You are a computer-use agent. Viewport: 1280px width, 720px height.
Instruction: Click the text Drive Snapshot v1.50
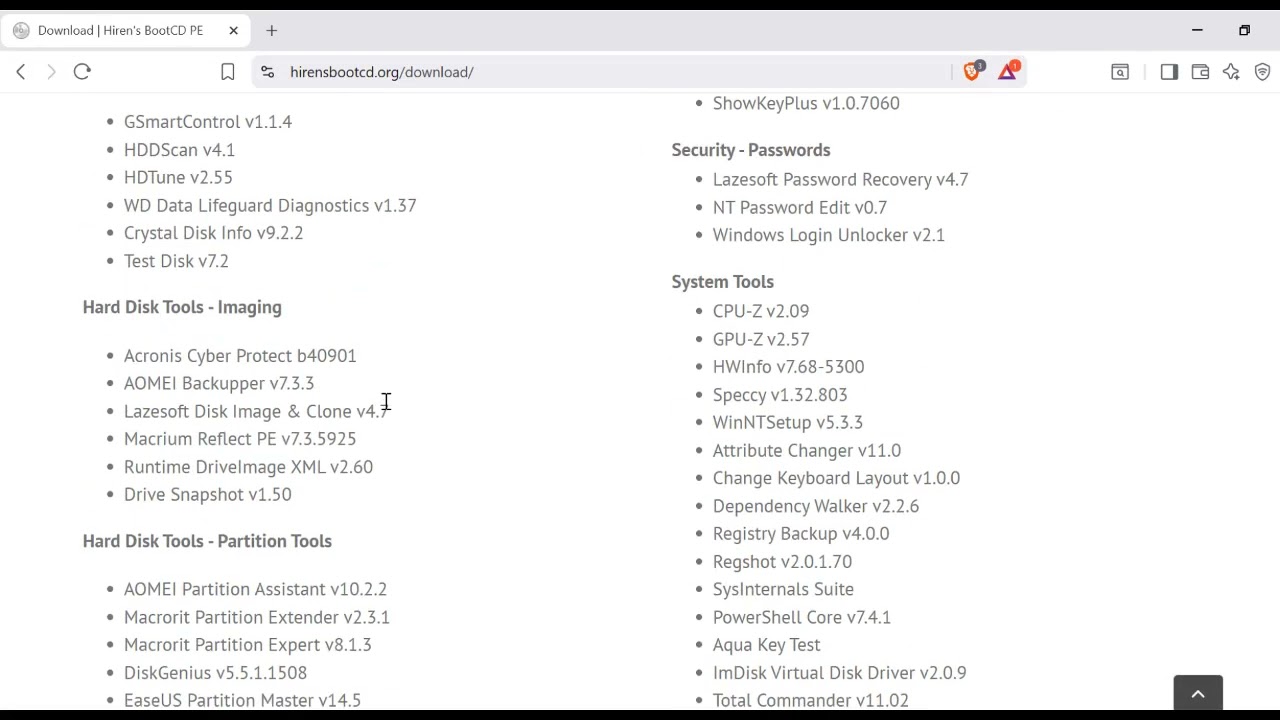click(208, 495)
